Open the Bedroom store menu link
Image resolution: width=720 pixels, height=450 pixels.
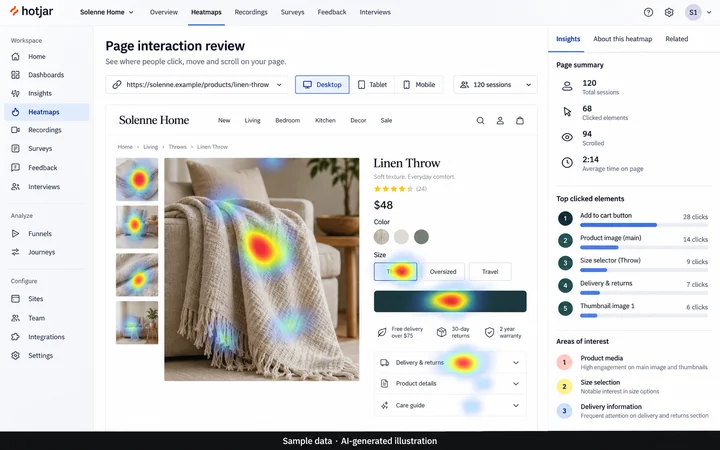click(287, 120)
